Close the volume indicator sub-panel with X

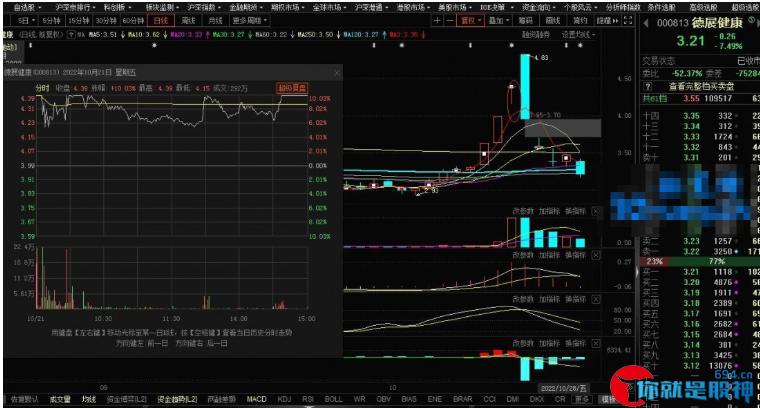coord(596,211)
